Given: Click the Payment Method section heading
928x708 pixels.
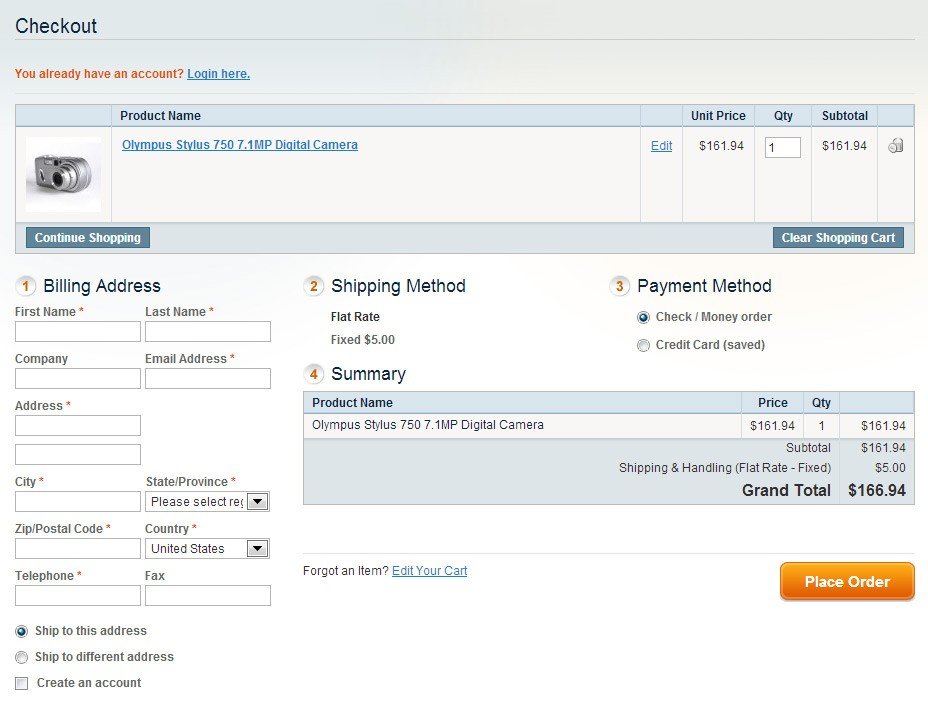Looking at the screenshot, I should pos(704,286).
